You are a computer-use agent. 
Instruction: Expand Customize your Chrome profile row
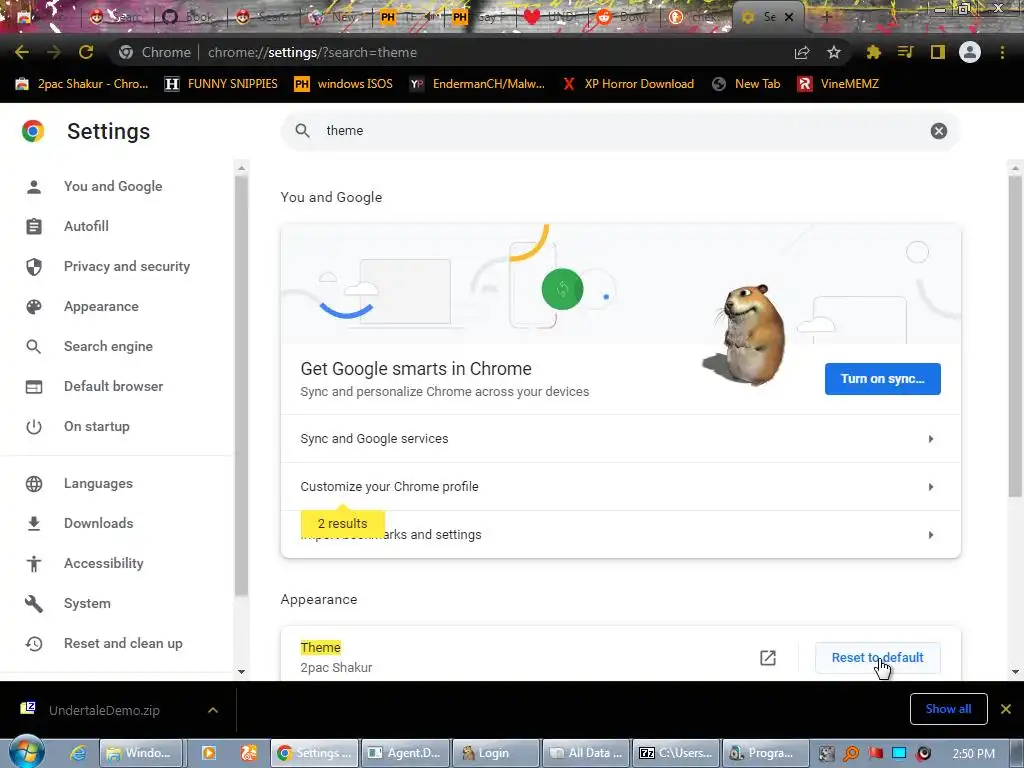pyautogui.click(x=620, y=487)
